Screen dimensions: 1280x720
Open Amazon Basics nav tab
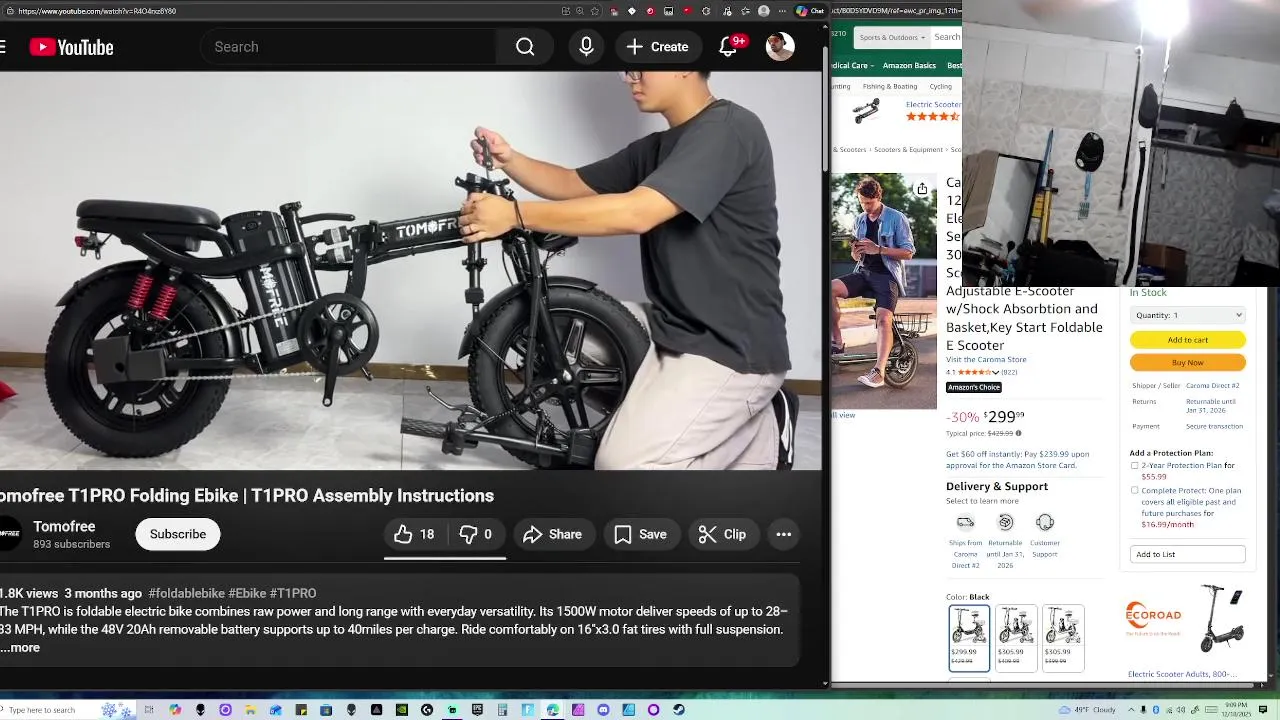909,66
